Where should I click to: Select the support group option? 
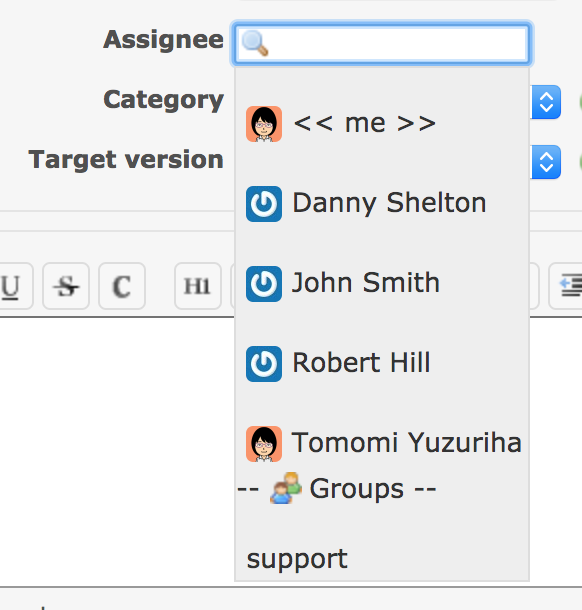(x=382, y=559)
